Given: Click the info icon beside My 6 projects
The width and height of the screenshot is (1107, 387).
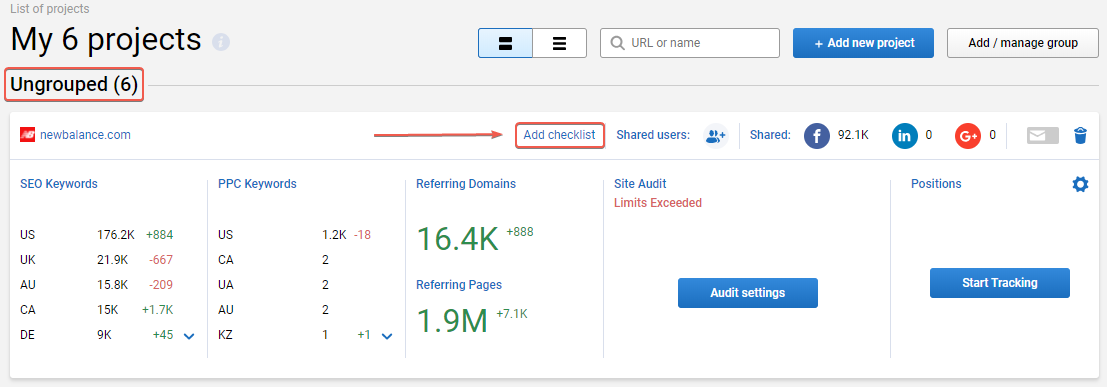Looking at the screenshot, I should coord(221,42).
